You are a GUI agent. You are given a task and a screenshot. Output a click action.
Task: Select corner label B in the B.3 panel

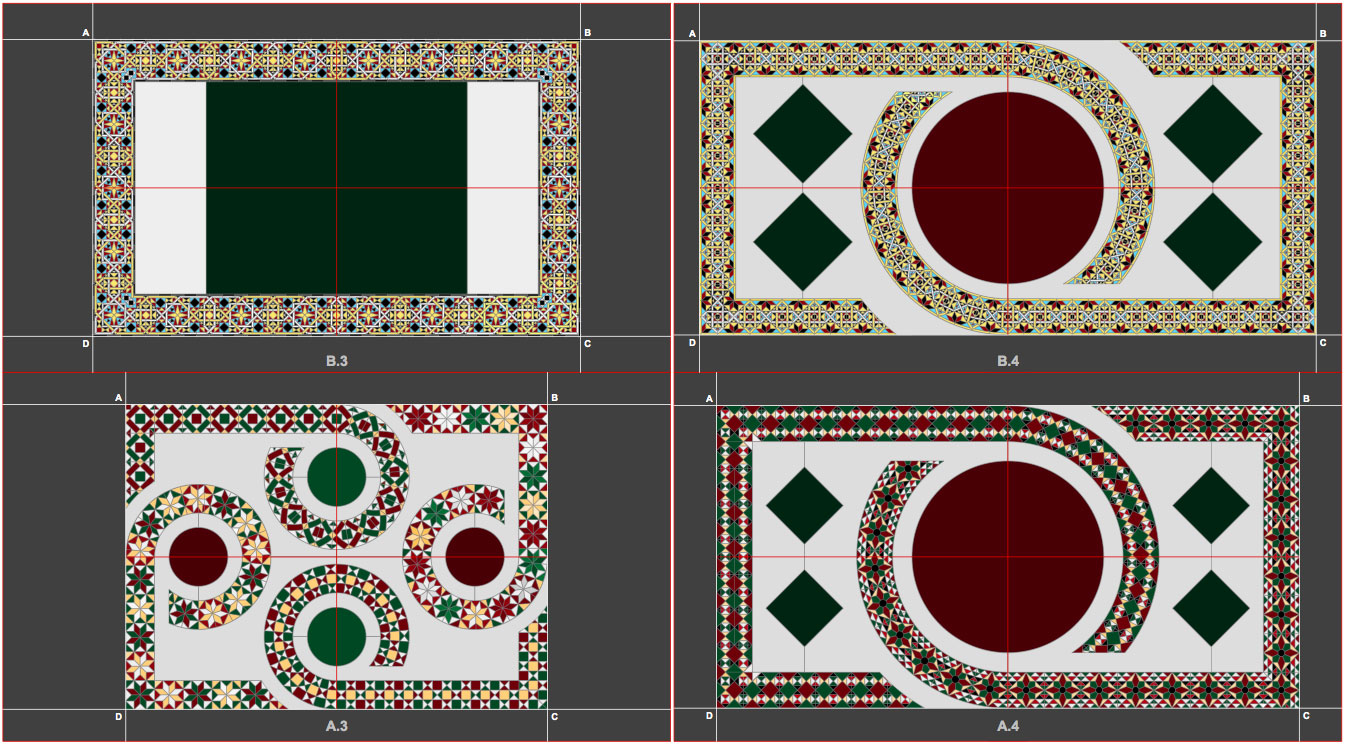587,33
